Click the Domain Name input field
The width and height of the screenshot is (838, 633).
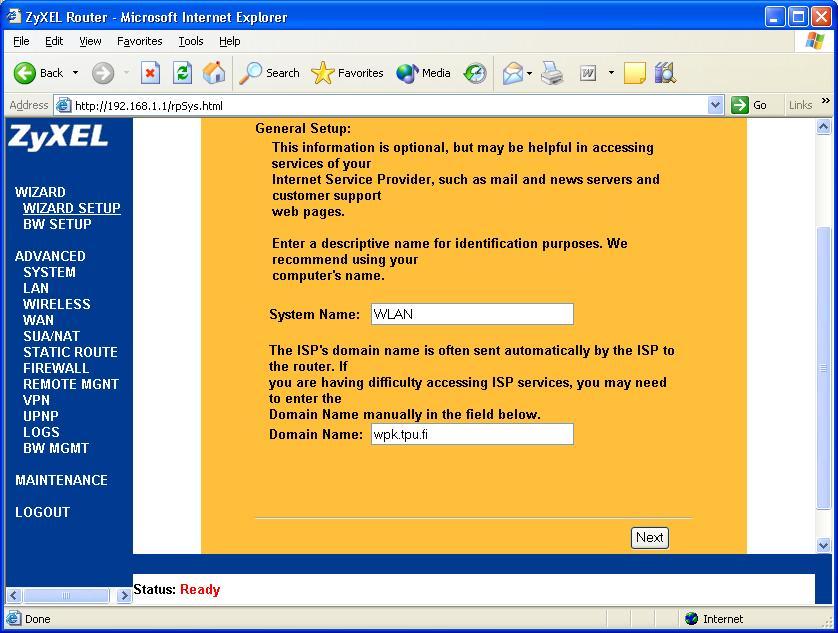[x=472, y=434]
